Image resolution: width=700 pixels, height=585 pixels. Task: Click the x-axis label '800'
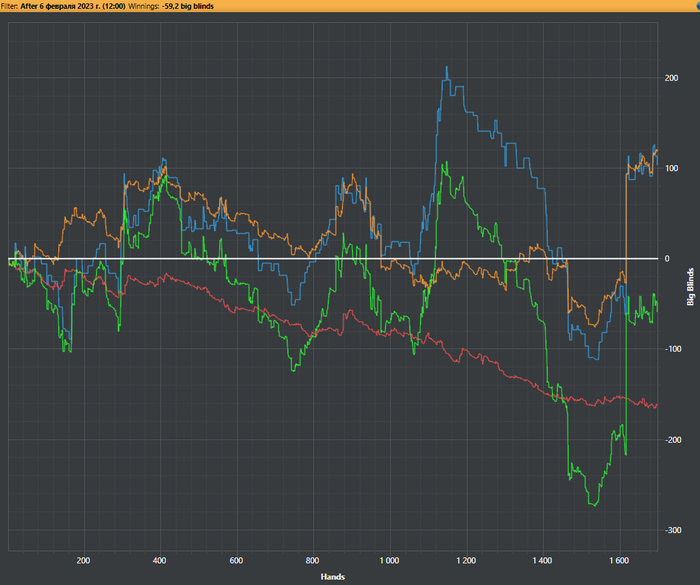(x=312, y=560)
